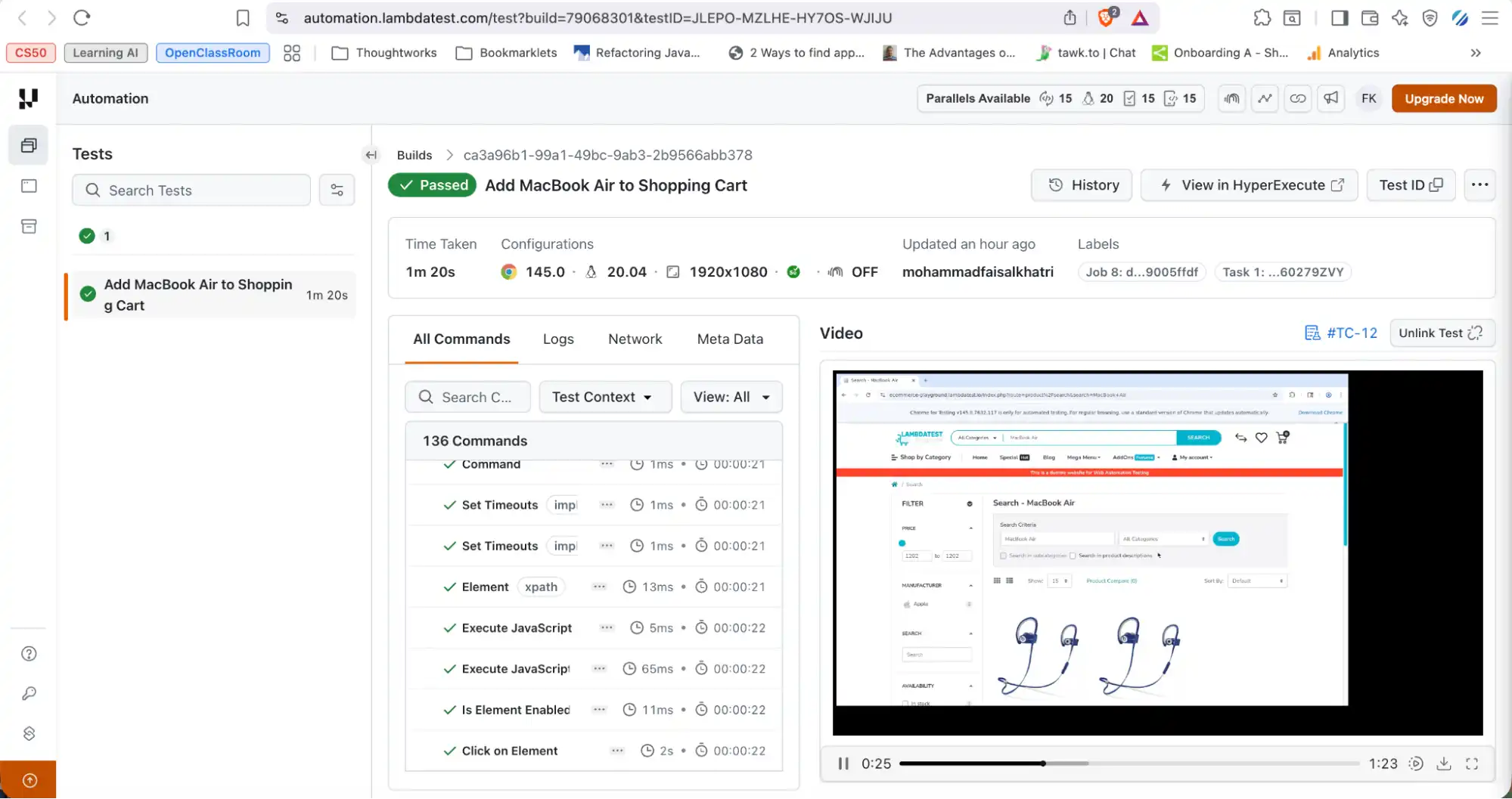This screenshot has height=799, width=1512.
Task: Bookmark this page icon
Action: (x=243, y=17)
